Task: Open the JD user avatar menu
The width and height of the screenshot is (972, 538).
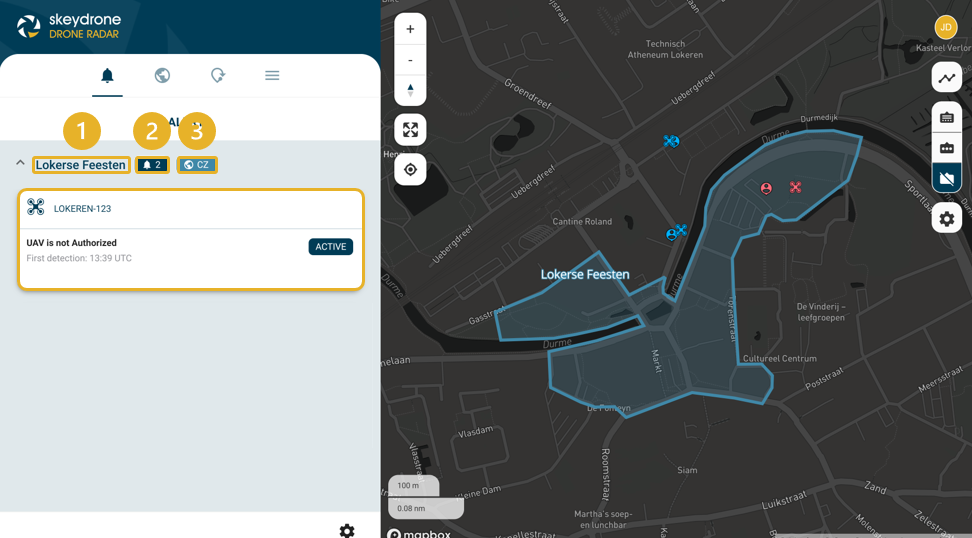Action: 946,27
